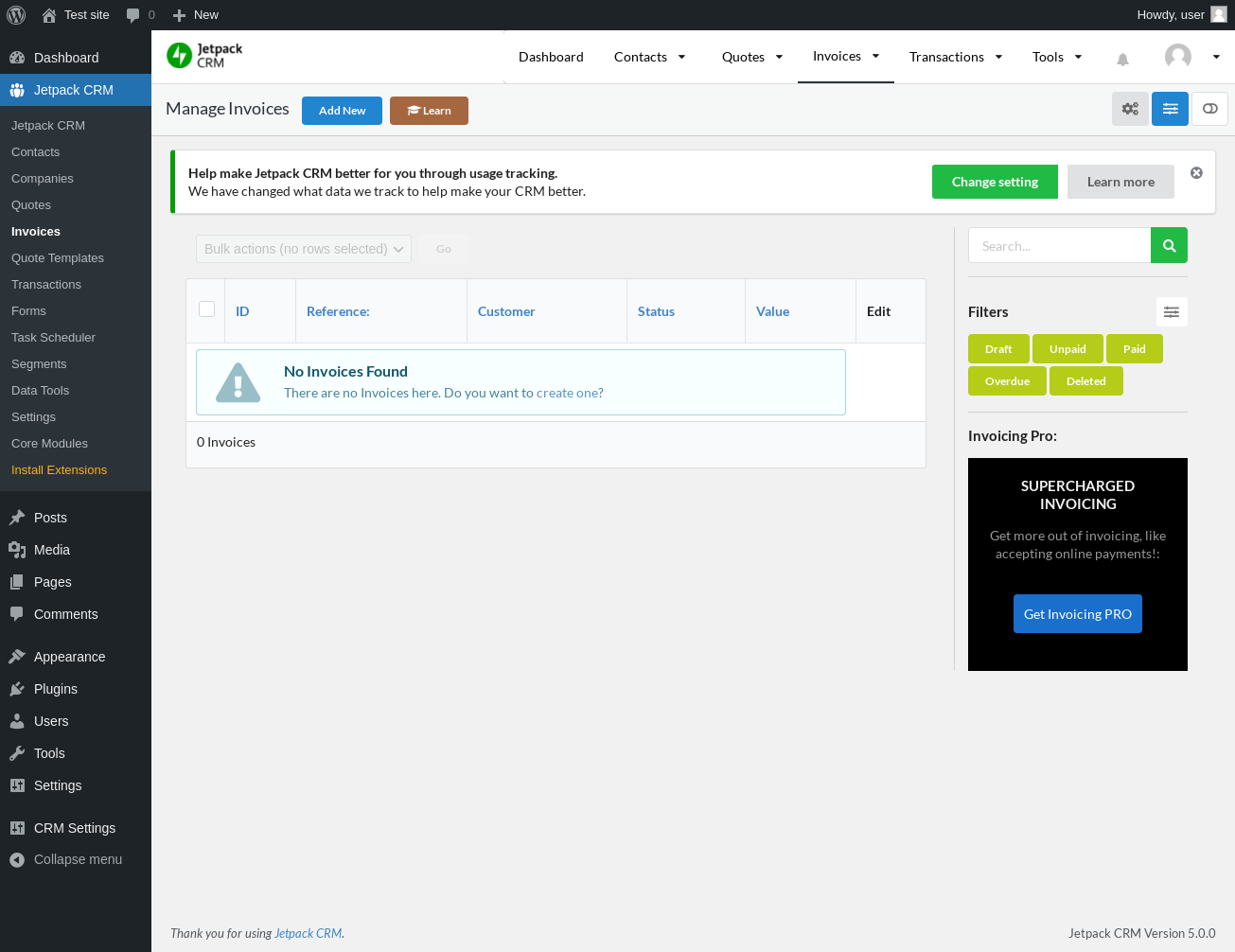Click the Add New invoice button

pos(342,111)
